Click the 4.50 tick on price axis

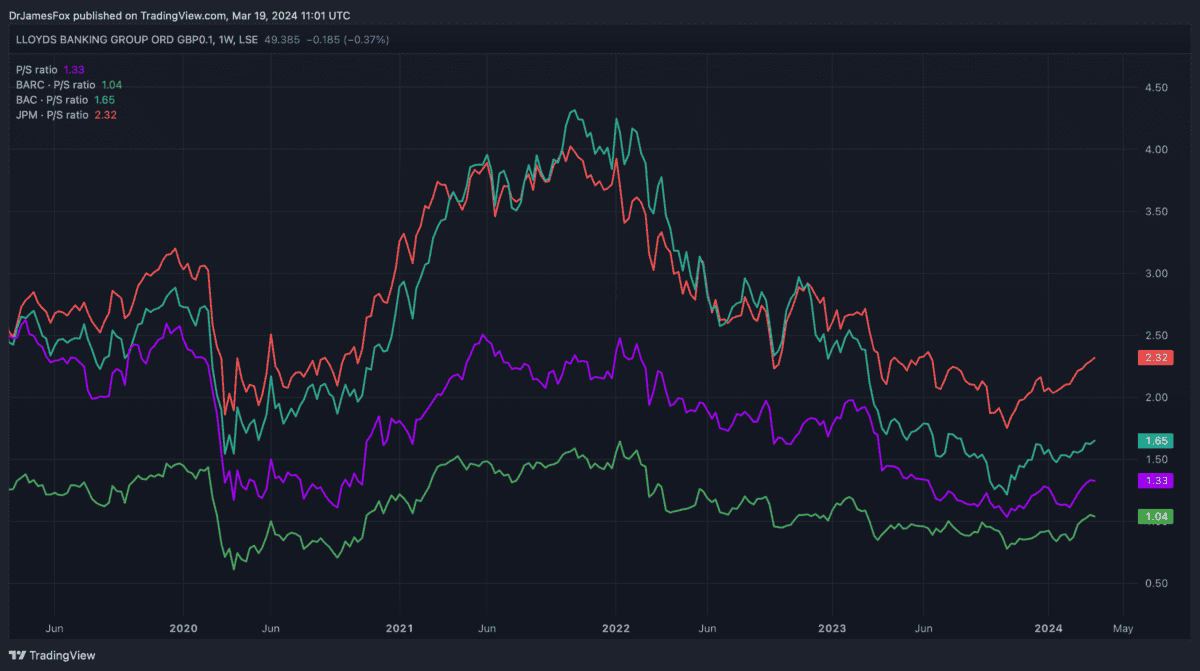click(1155, 88)
